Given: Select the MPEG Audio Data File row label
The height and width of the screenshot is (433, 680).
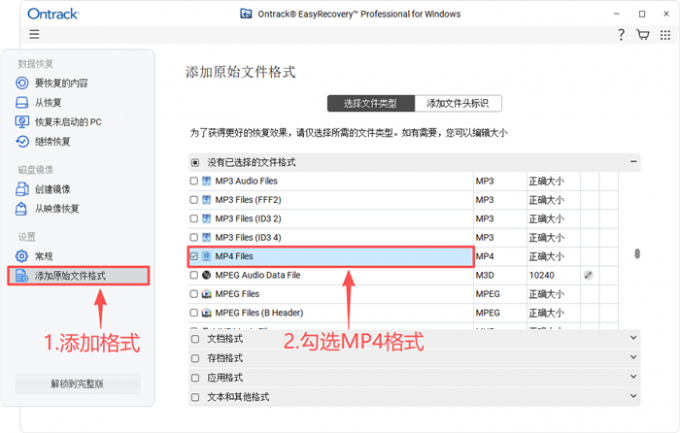Looking at the screenshot, I should (258, 275).
